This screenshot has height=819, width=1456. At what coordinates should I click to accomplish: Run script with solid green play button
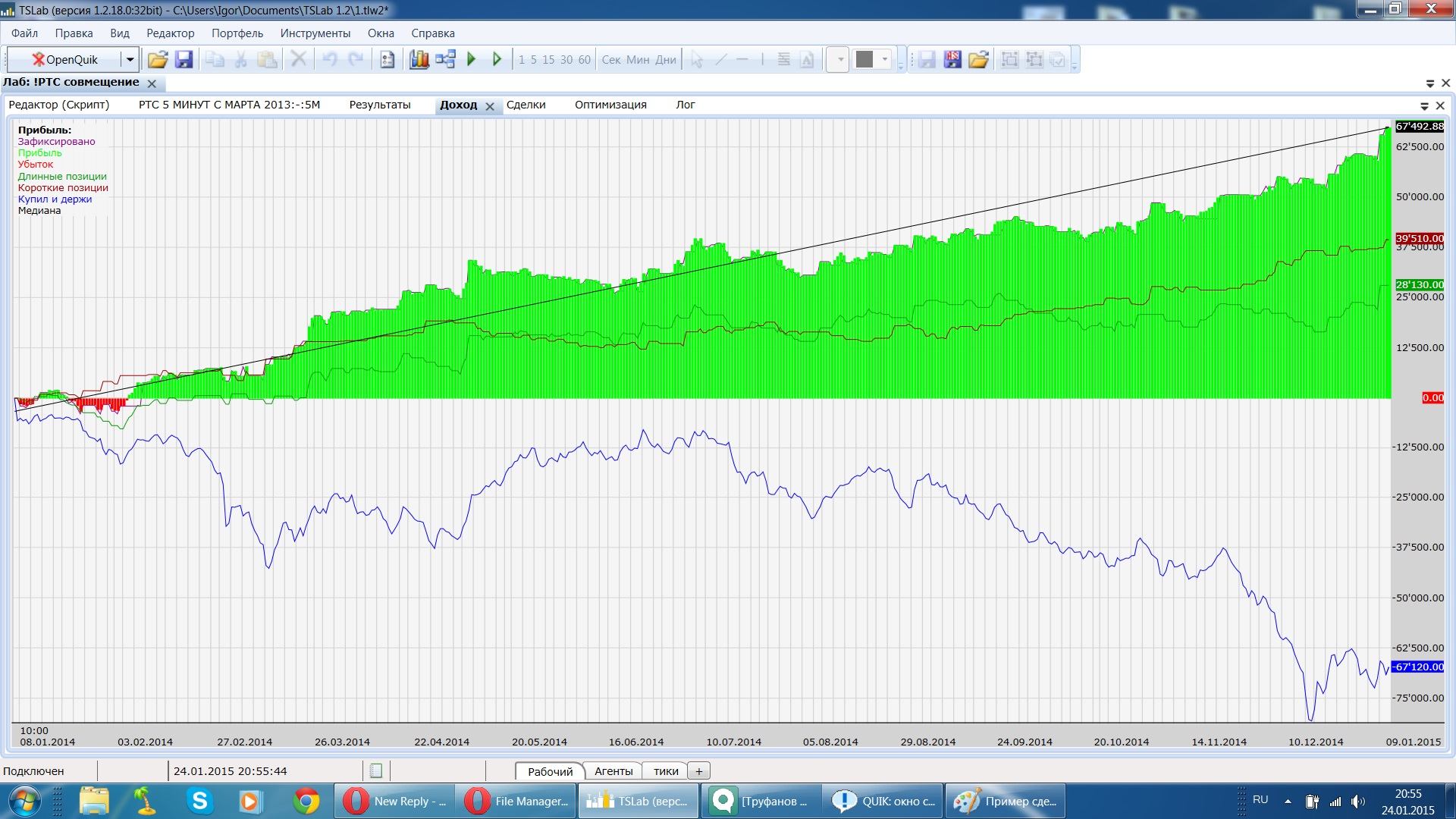[x=472, y=59]
